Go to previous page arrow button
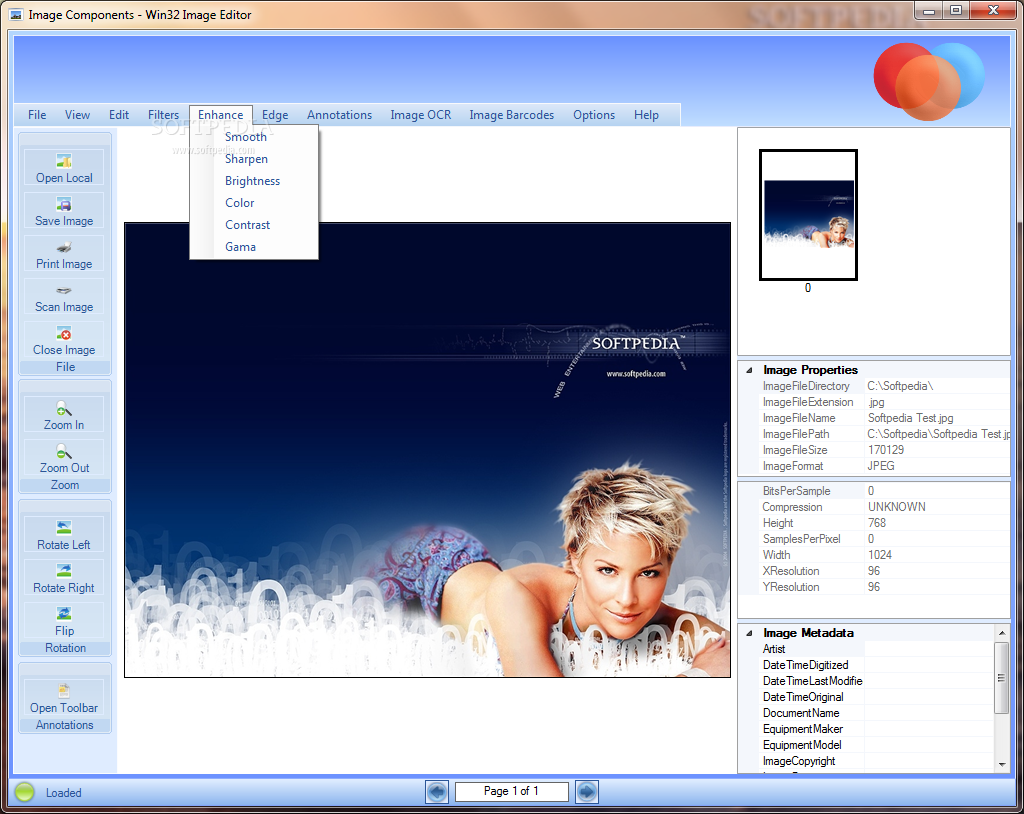 coord(437,792)
